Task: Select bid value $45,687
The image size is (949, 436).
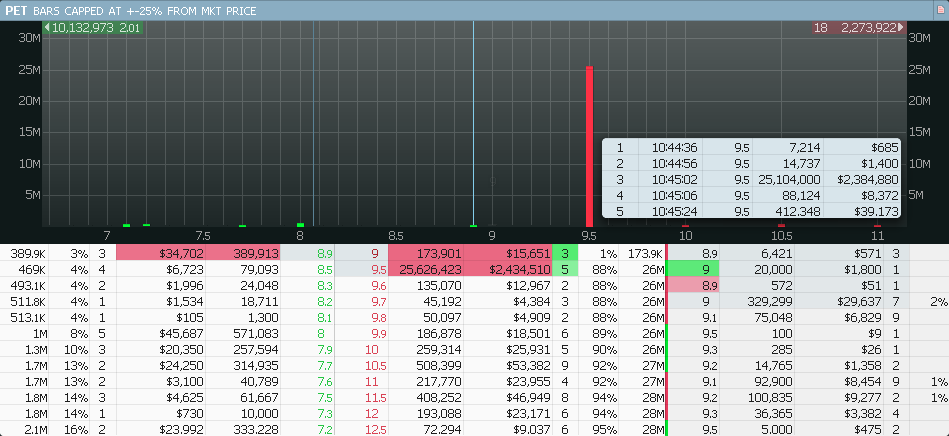Action: pos(181,333)
